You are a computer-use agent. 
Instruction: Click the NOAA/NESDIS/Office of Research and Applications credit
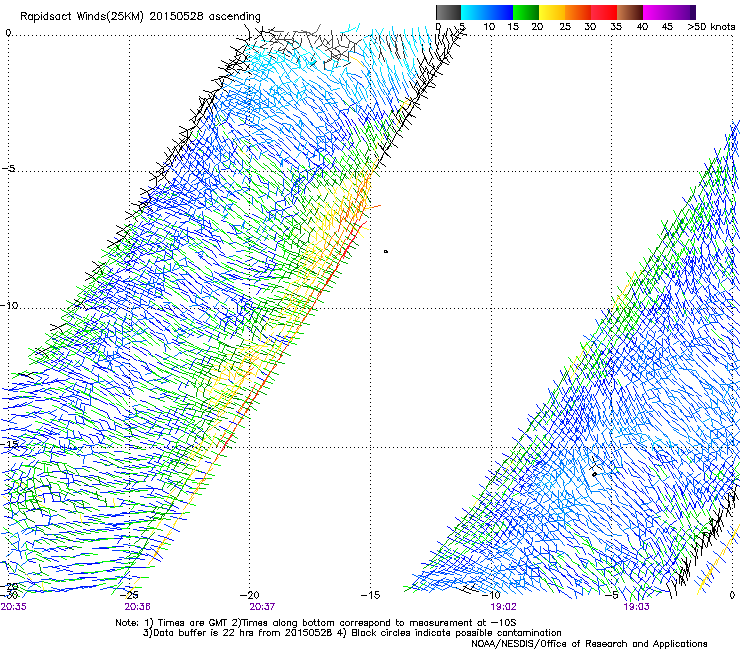coord(589,643)
